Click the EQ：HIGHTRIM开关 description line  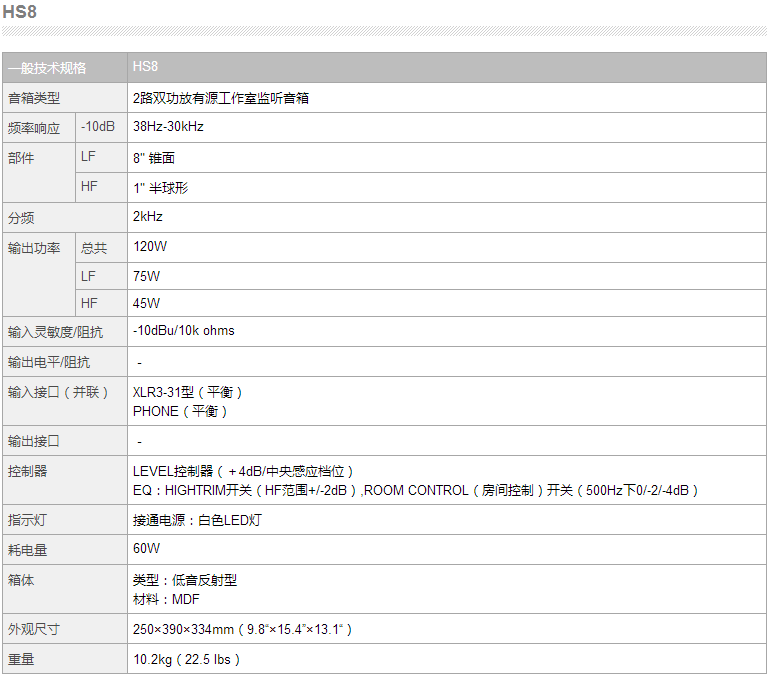point(416,490)
